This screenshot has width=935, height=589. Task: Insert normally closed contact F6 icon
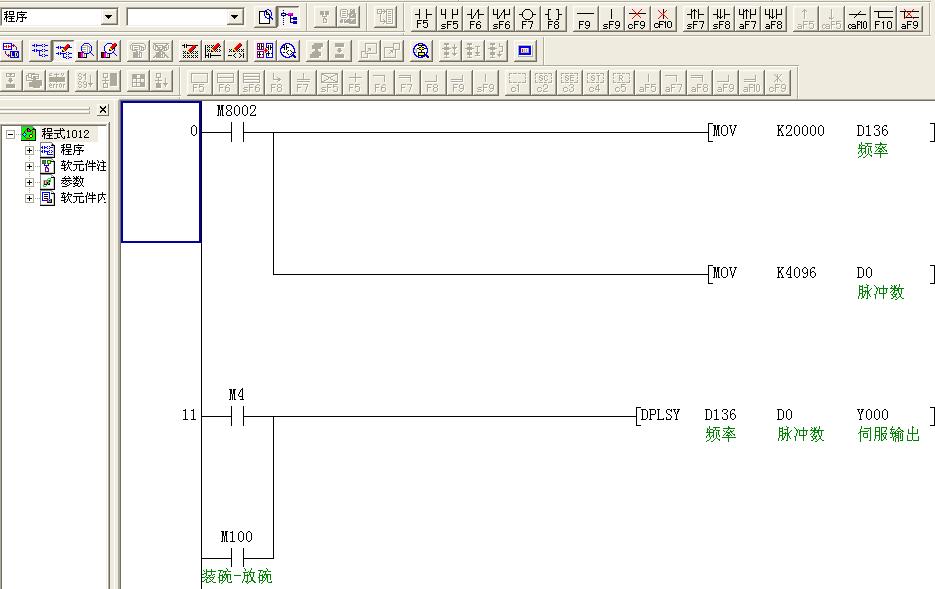pyautogui.click(x=475, y=18)
